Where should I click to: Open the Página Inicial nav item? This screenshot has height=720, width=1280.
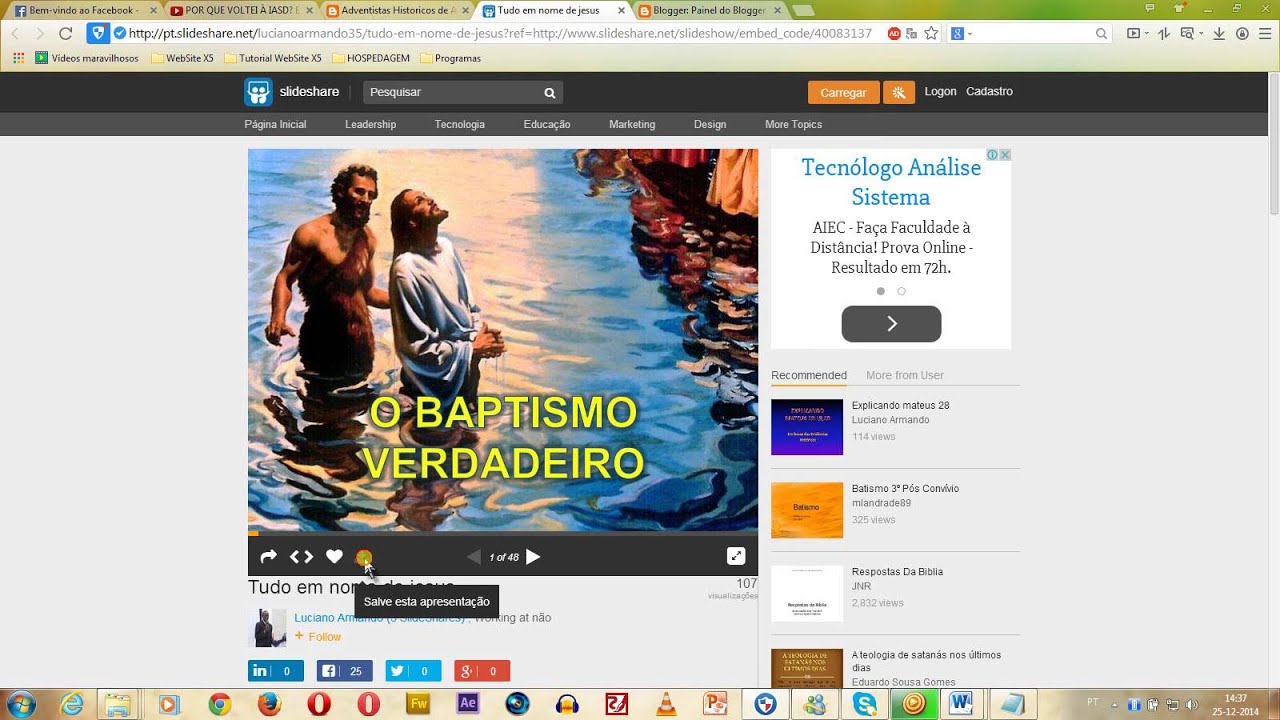tap(275, 124)
